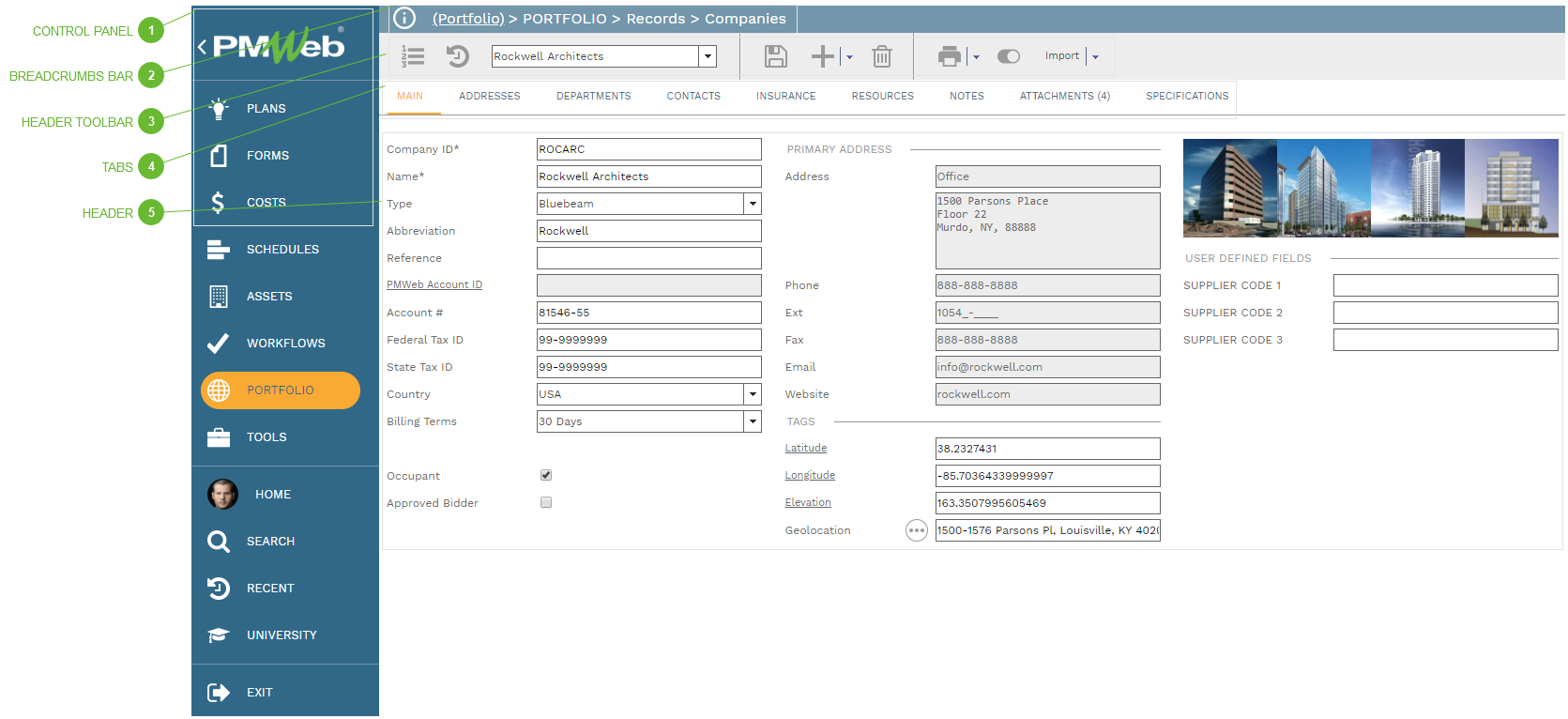Image resolution: width=1568 pixels, height=719 pixels.
Task: Click the plus icon to add record
Action: [822, 56]
